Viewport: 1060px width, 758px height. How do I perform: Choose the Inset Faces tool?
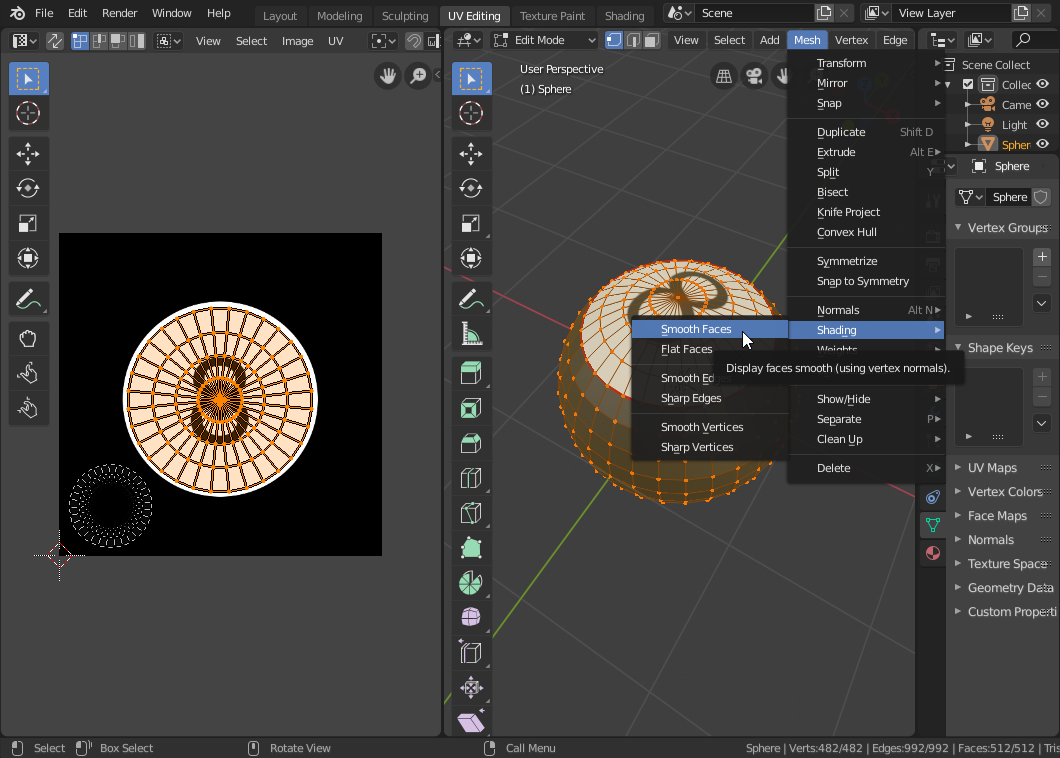coord(471,408)
